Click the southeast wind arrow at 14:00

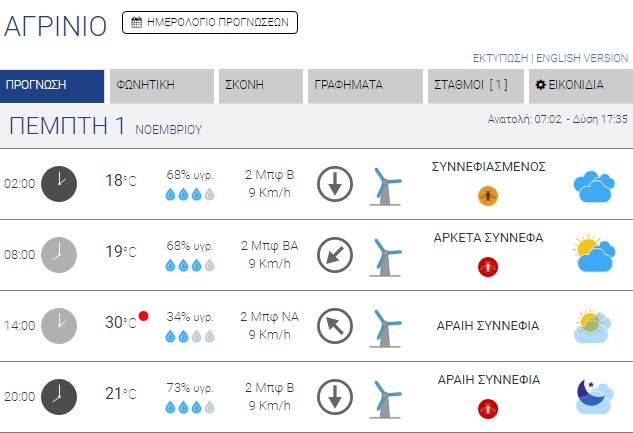coord(335,325)
